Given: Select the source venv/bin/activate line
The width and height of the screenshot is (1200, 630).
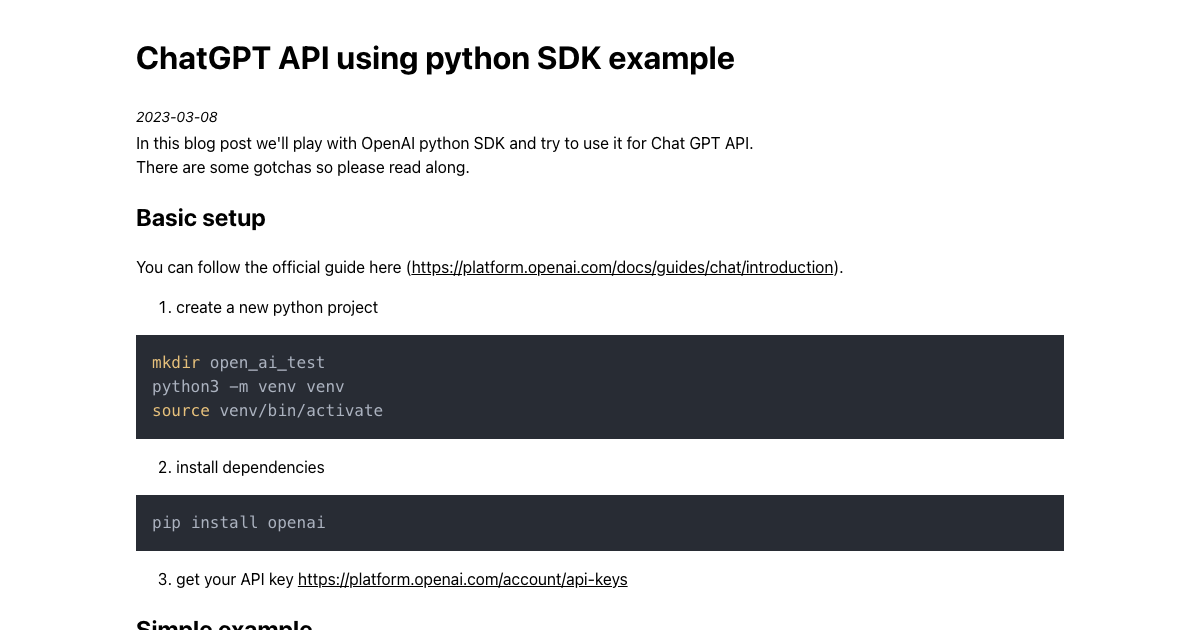Looking at the screenshot, I should point(267,410).
